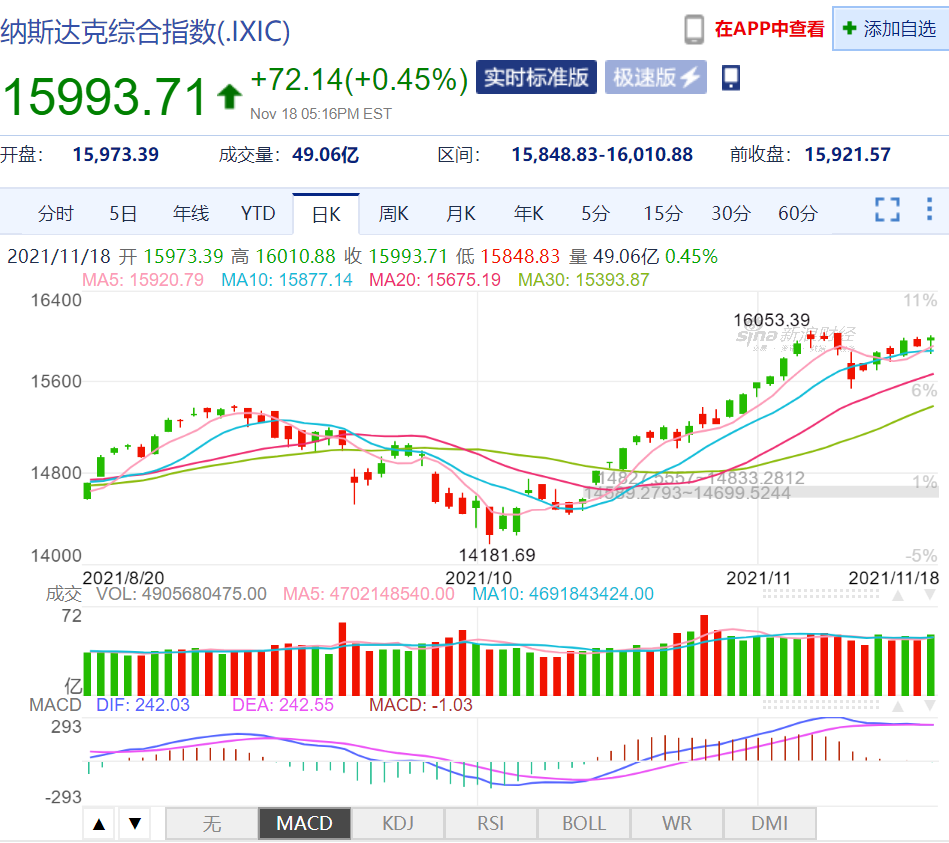Select the WR indicator tab

677,824
